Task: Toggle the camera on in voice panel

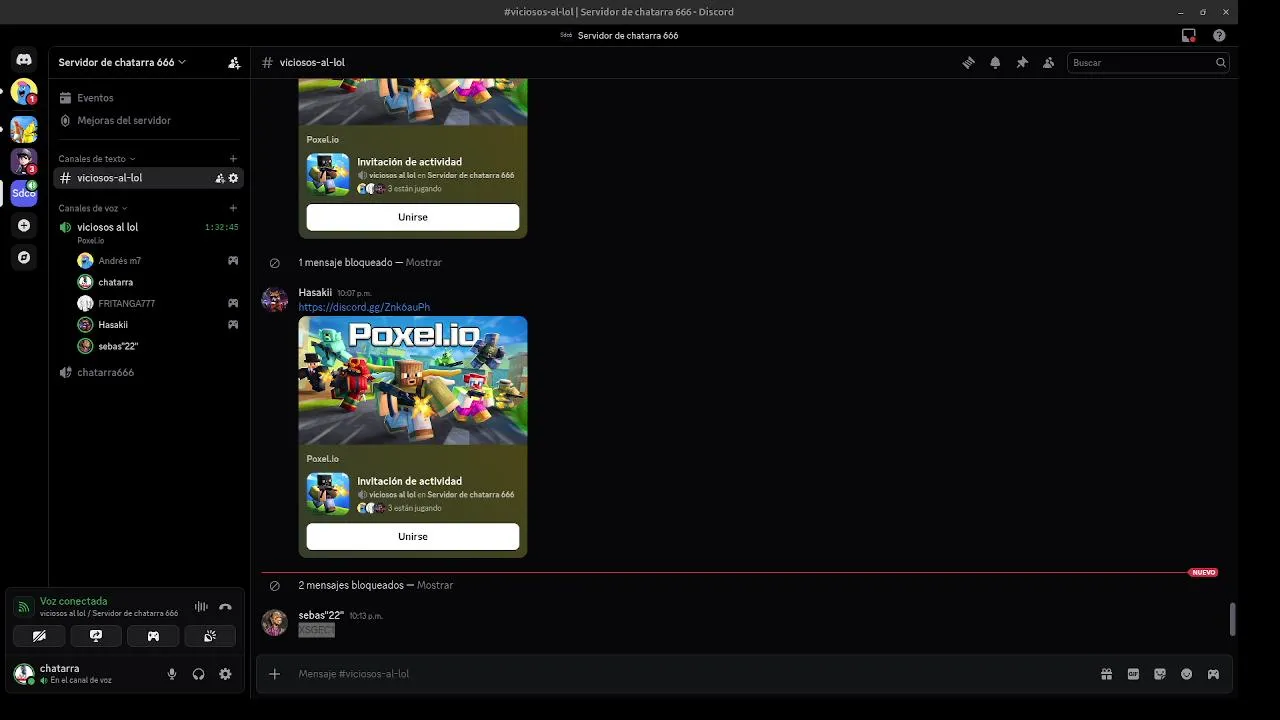Action: [x=39, y=636]
